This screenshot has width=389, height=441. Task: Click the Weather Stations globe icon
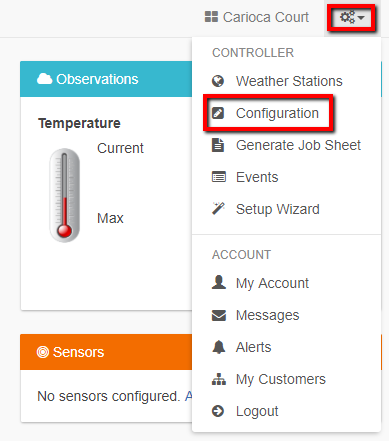[x=218, y=81]
